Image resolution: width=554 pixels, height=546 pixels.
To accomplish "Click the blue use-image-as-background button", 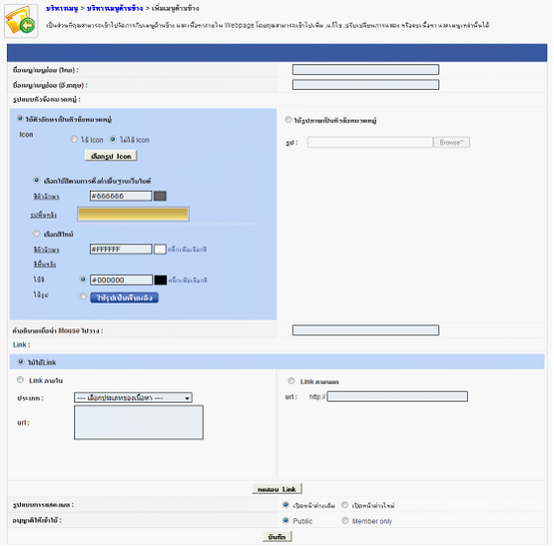I will pos(124,298).
